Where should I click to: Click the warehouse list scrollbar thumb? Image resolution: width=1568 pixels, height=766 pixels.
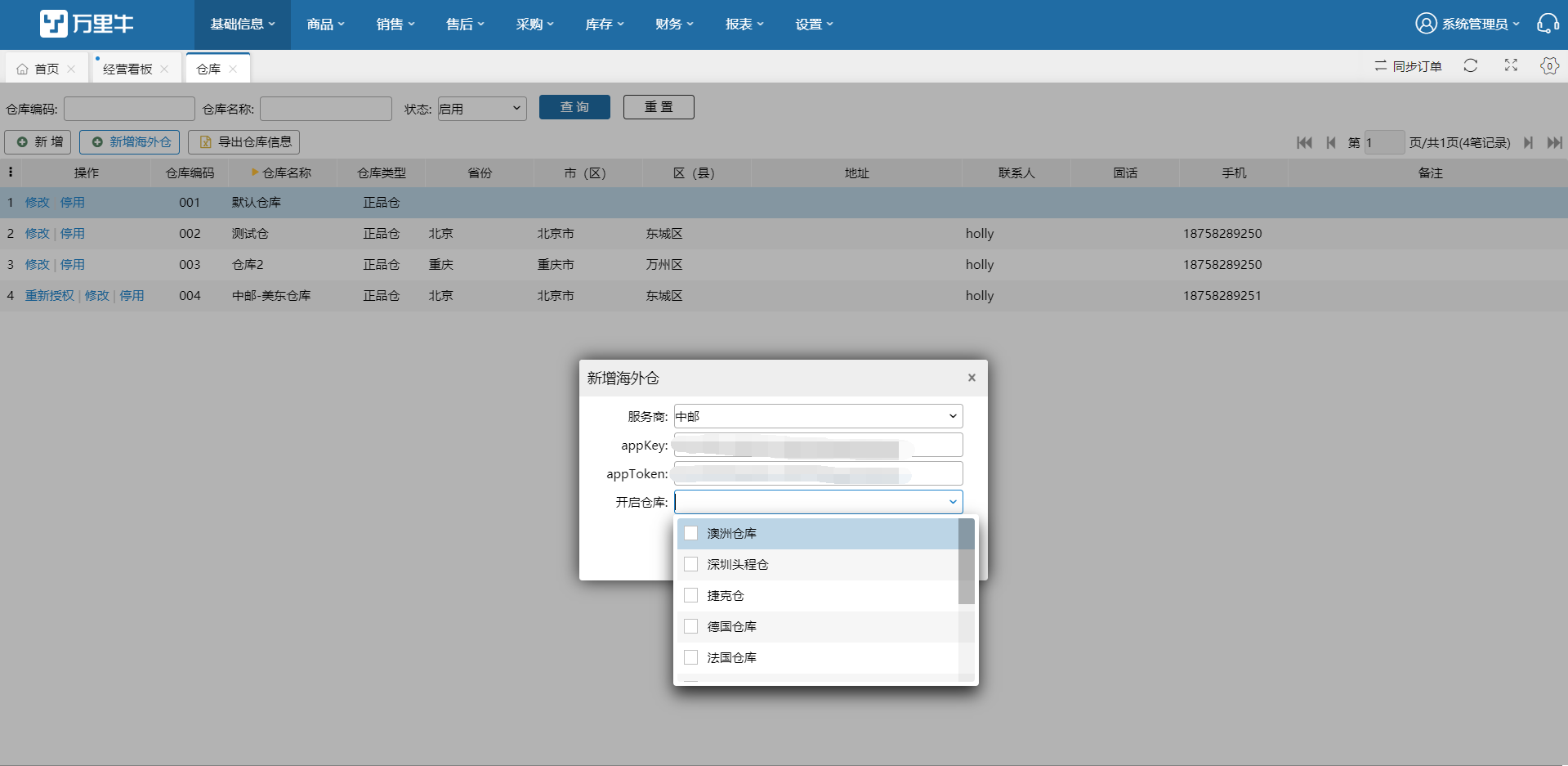click(967, 561)
